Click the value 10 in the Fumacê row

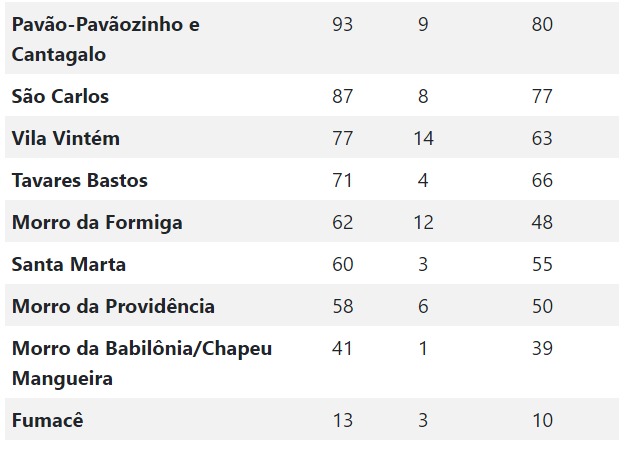(542, 421)
